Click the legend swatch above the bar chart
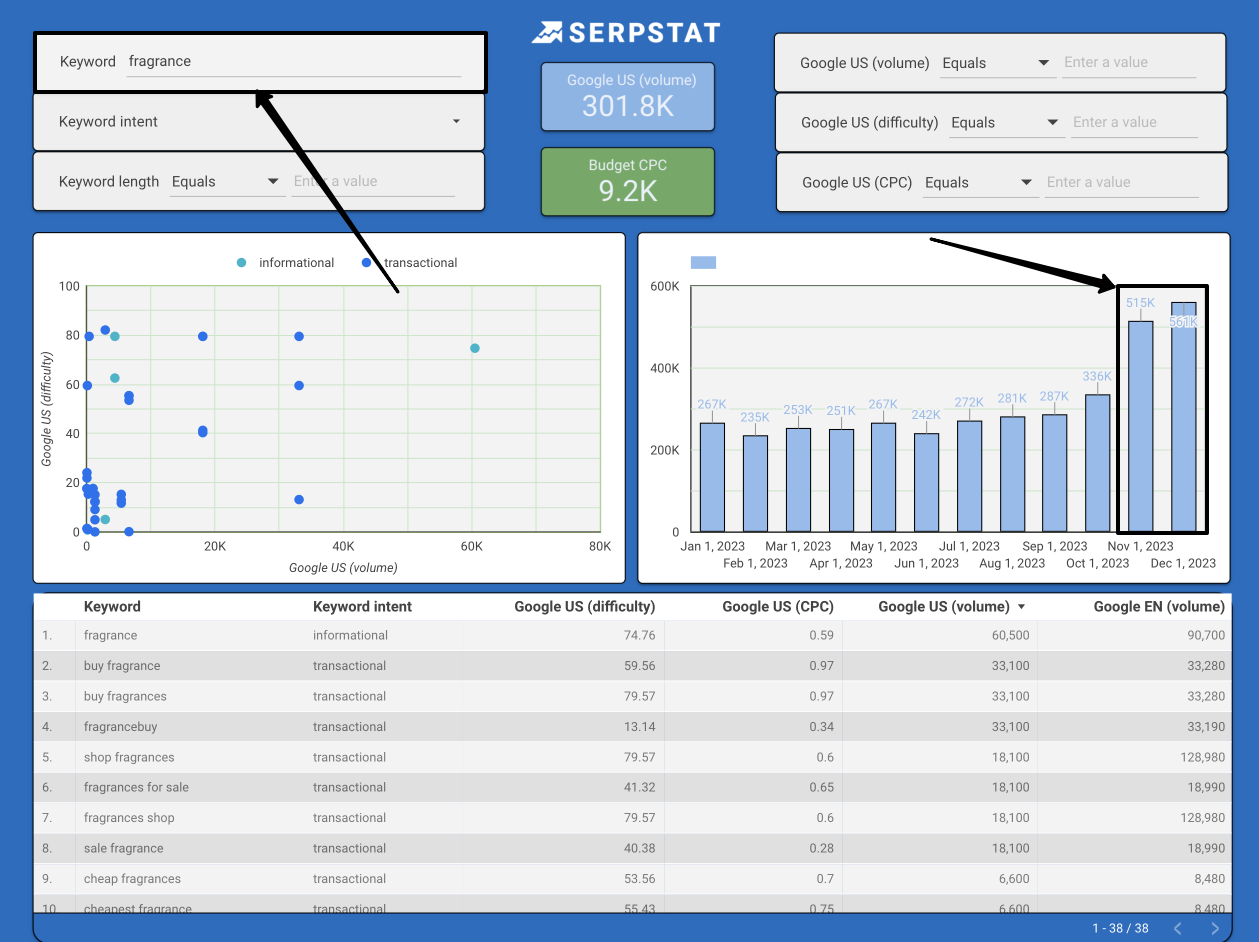 coord(704,261)
